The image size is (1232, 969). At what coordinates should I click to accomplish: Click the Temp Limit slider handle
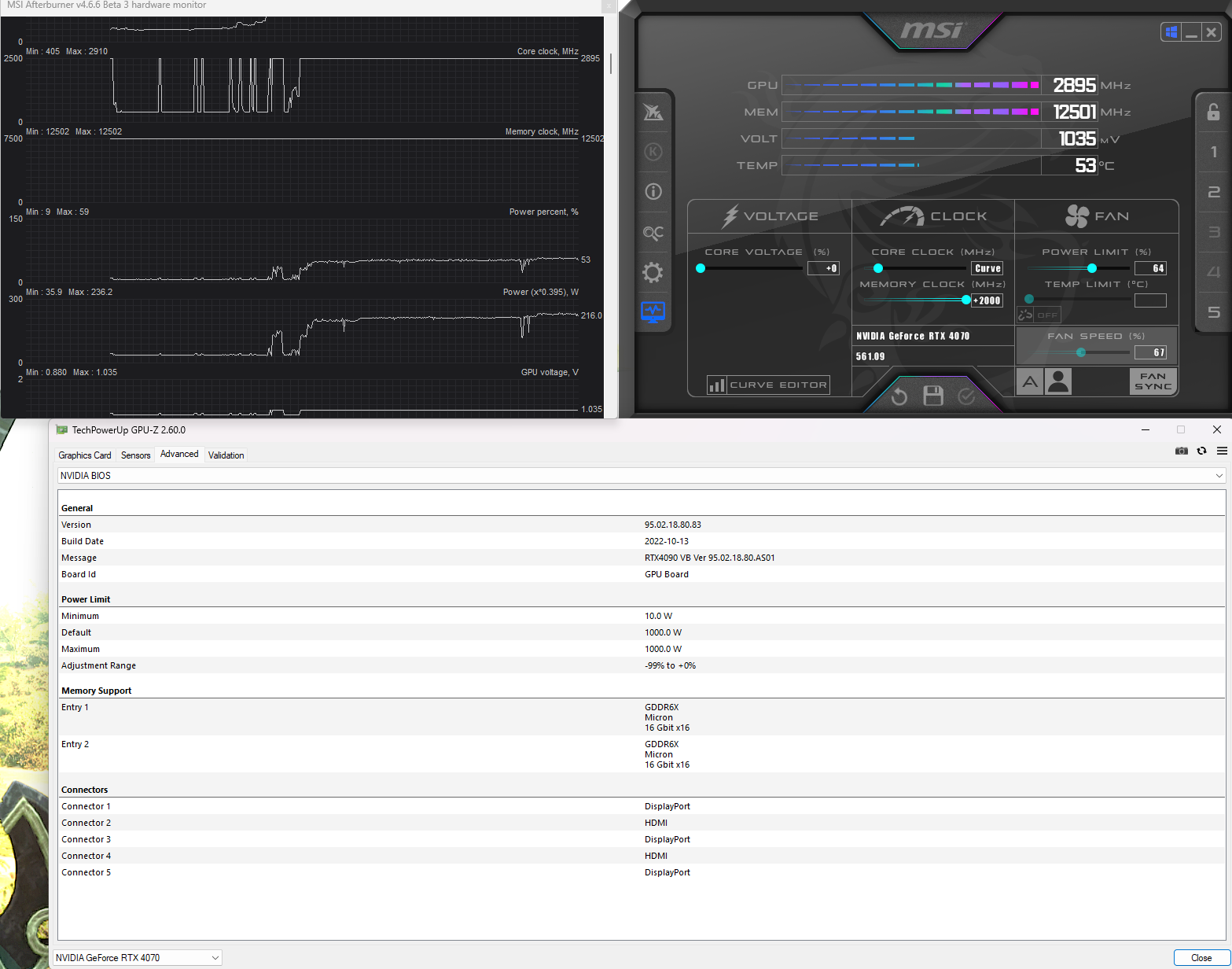tap(1029, 299)
